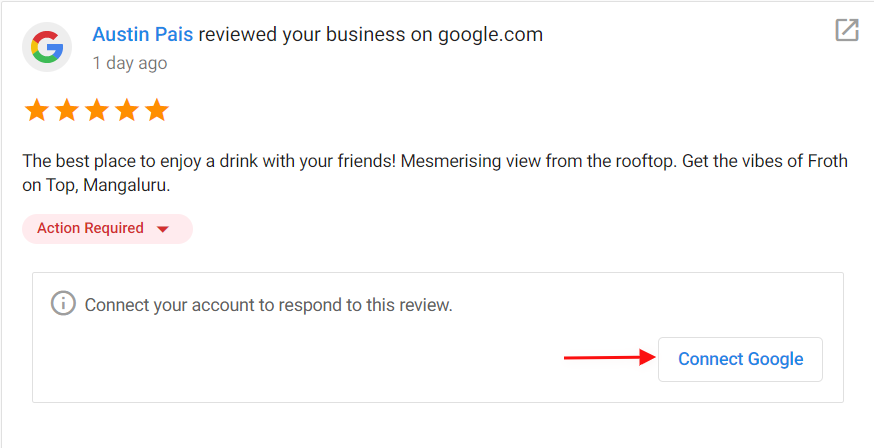
Task: Click the review text starting "The best place"
Action: [435, 173]
